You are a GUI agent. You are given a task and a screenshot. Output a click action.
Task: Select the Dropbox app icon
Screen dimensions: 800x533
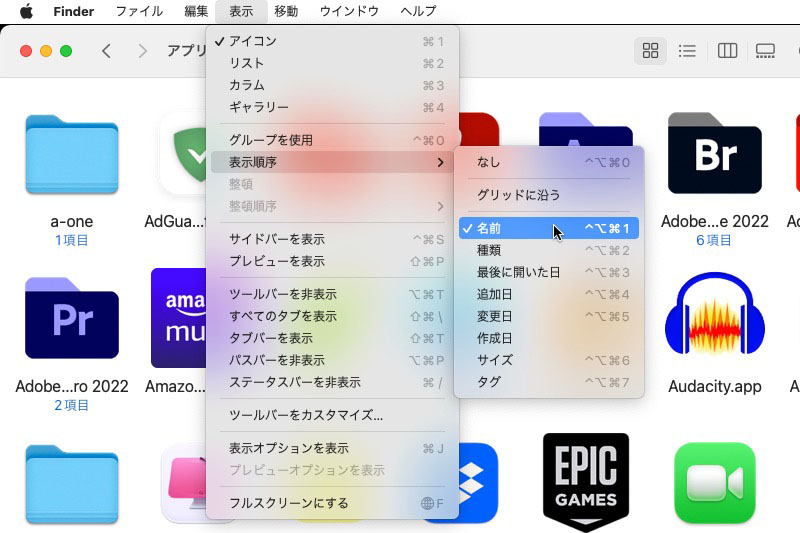[478, 483]
